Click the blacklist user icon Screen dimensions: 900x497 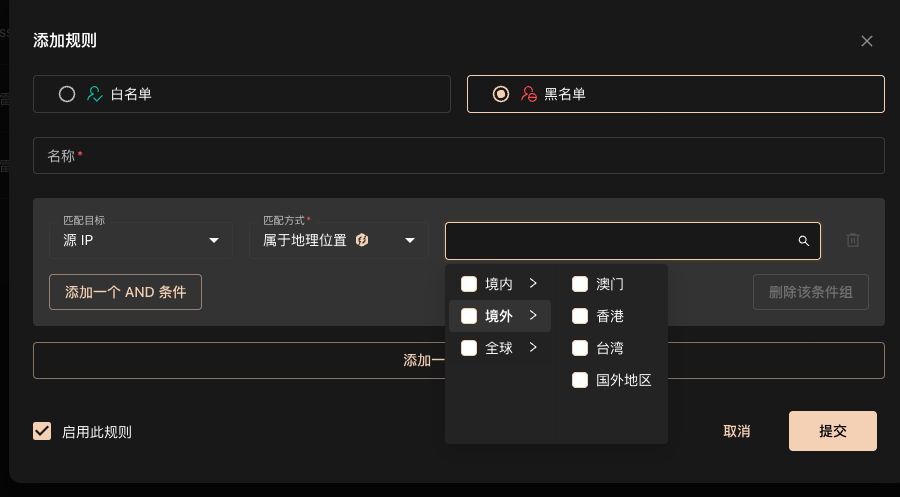529,94
